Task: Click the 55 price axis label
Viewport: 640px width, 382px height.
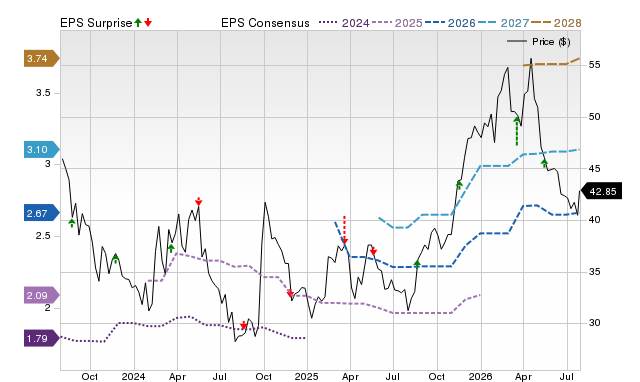Action: (x=594, y=65)
